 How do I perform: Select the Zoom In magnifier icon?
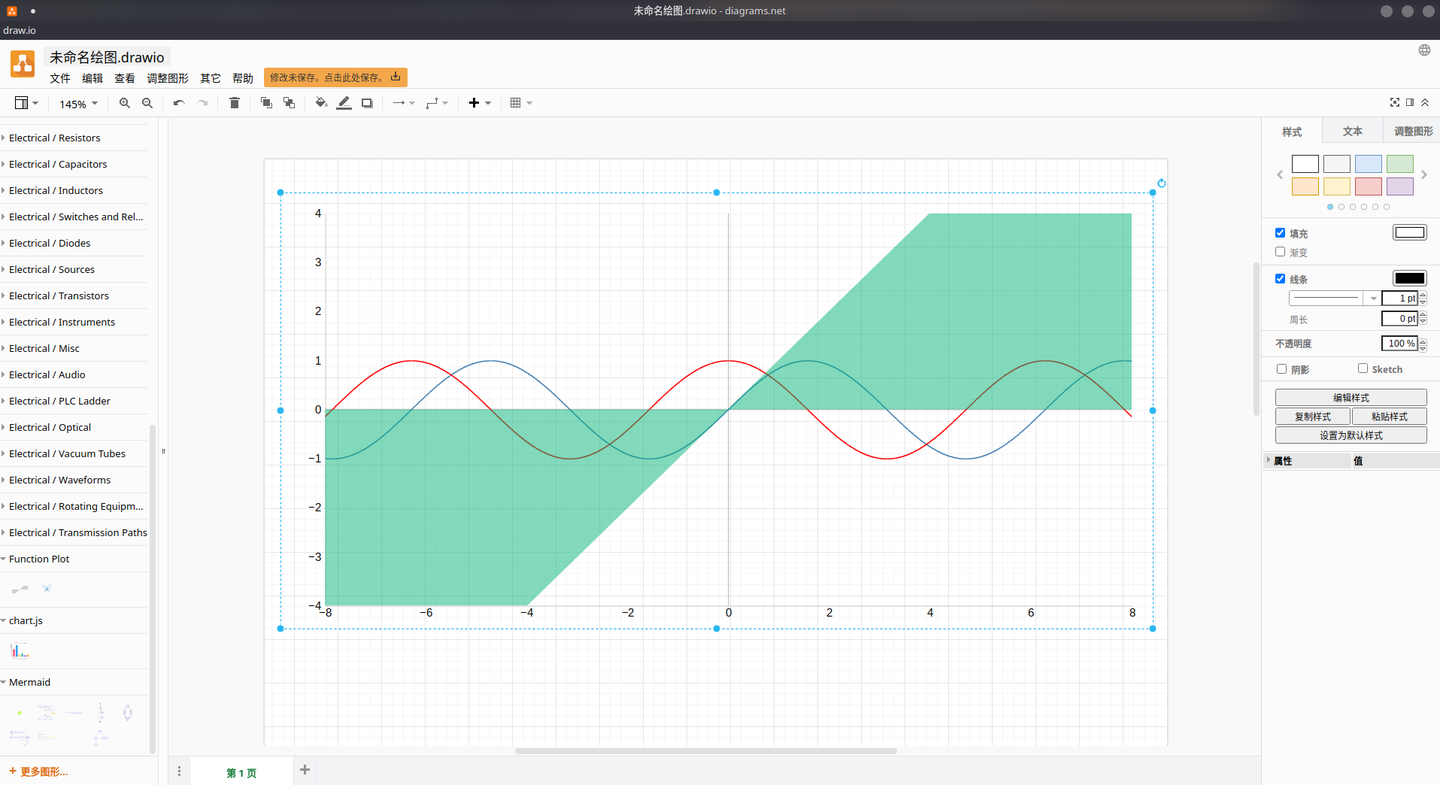tap(124, 103)
